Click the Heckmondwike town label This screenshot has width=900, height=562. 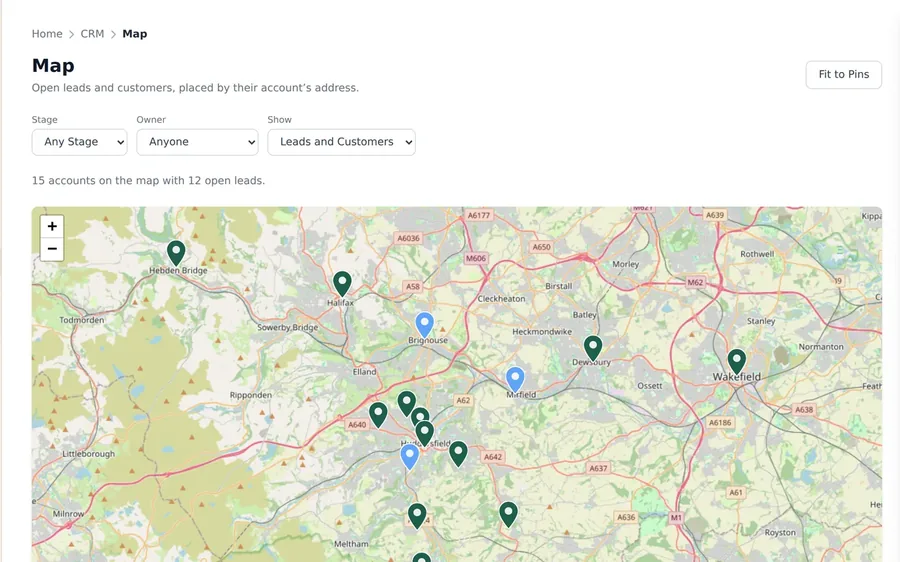[542, 331]
